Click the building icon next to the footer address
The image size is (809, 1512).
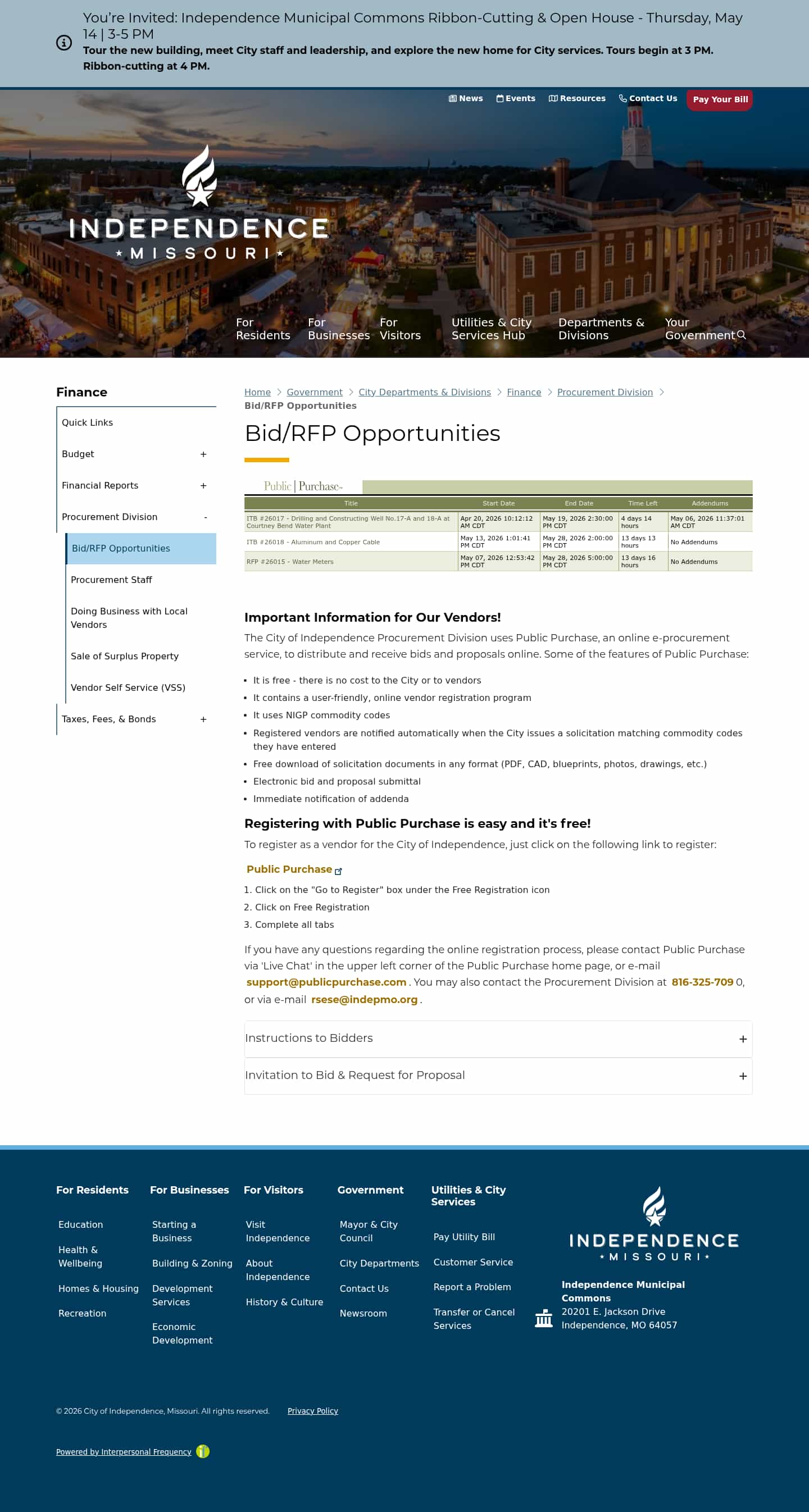coord(544,1318)
